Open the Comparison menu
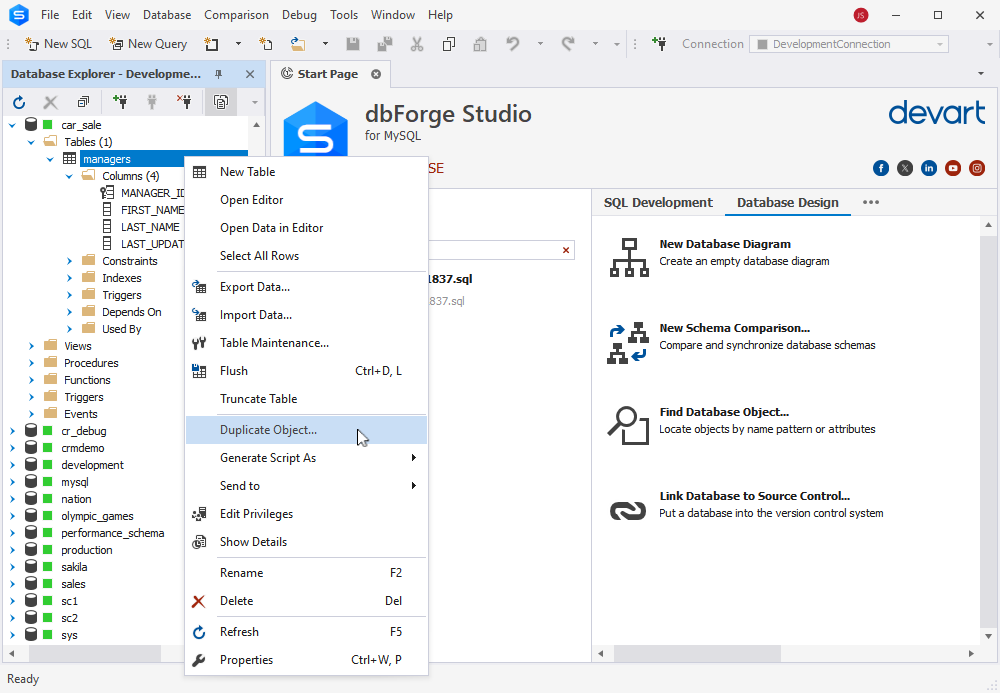This screenshot has width=1000, height=693. point(237,15)
